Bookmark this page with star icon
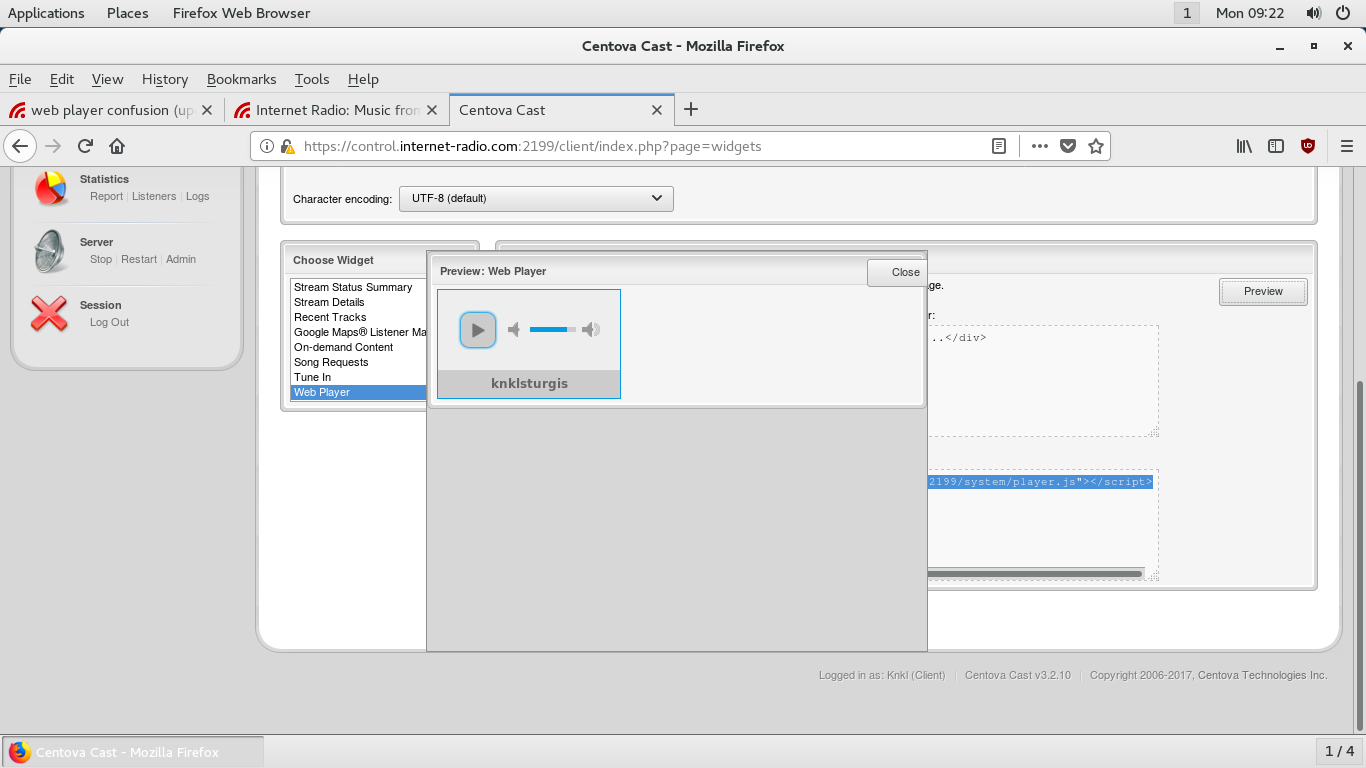The width and height of the screenshot is (1366, 768). pos(1096,146)
